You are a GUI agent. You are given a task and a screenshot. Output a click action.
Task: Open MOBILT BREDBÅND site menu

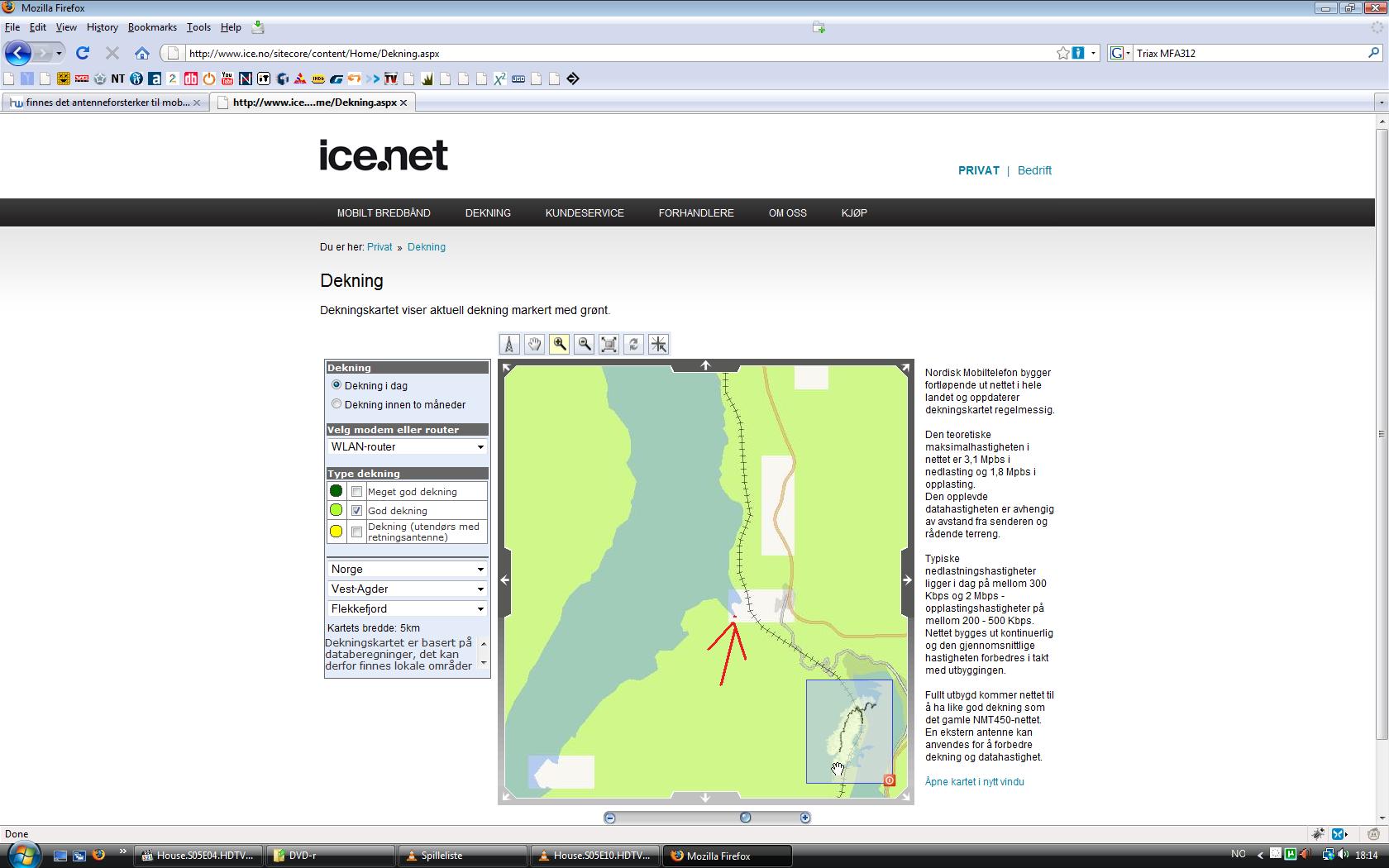pyautogui.click(x=384, y=213)
